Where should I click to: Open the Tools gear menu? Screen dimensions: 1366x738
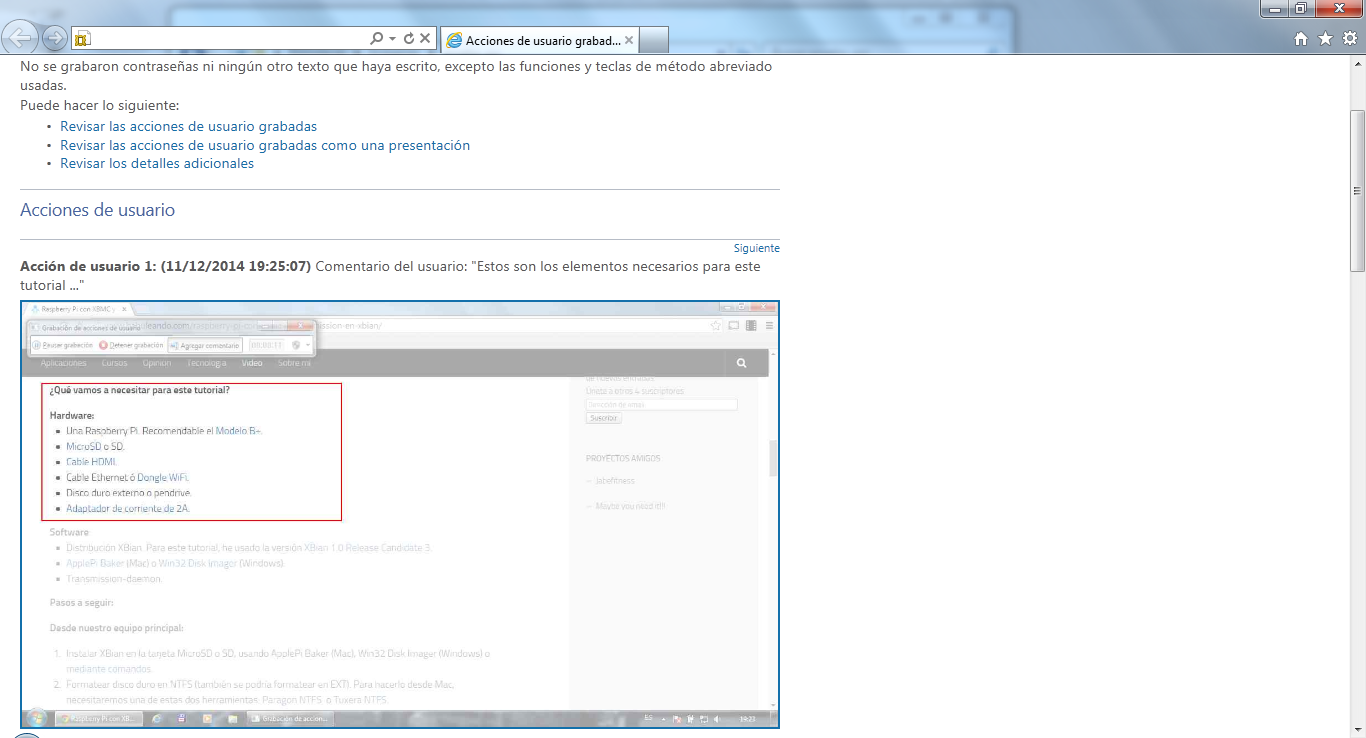click(1349, 38)
